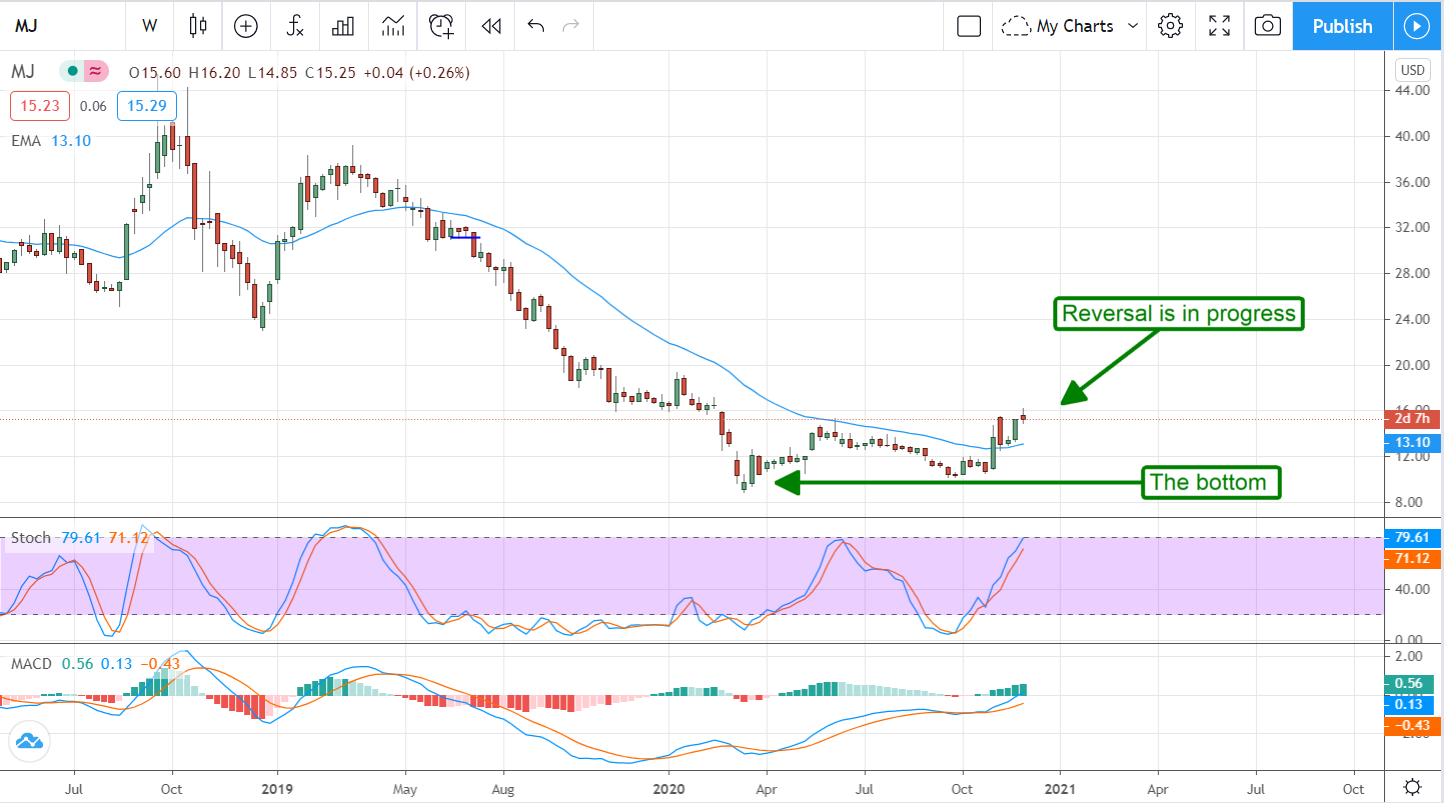1444x803 pixels.
Task: Open time axis settings gear
Action: click(x=1412, y=785)
